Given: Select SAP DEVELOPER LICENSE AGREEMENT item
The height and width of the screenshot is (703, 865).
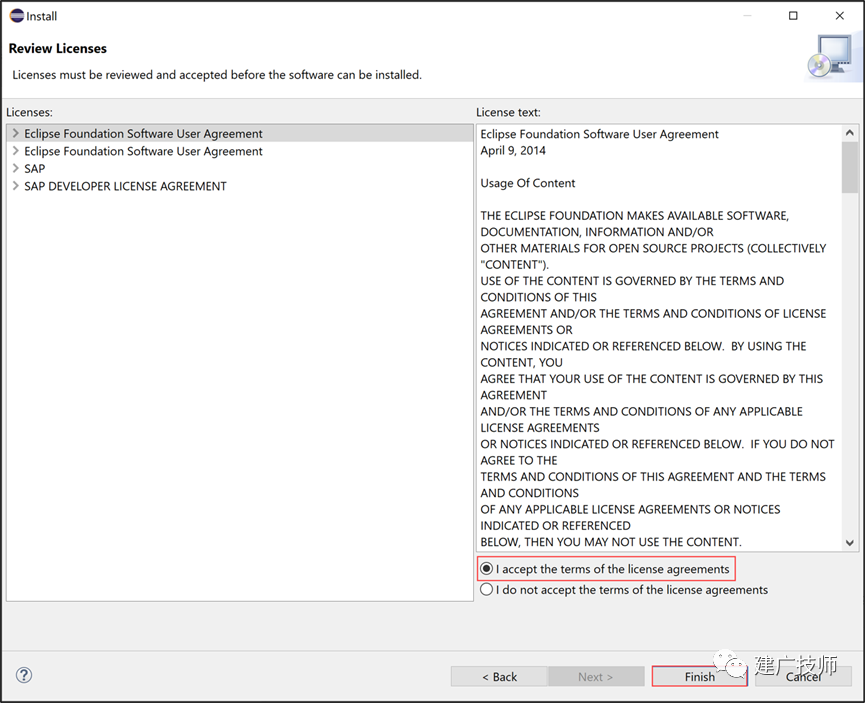Looking at the screenshot, I should 125,187.
